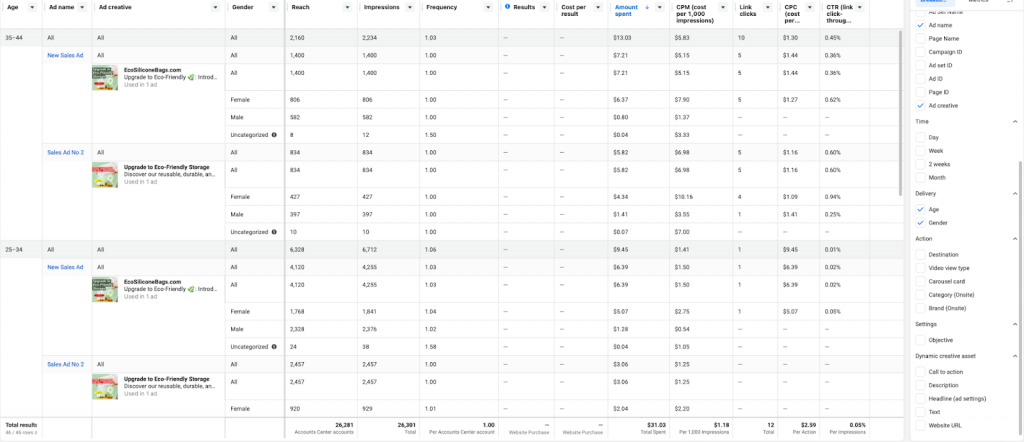
Task: Collapse the Settings section chevron
Action: pyautogui.click(x=1014, y=324)
